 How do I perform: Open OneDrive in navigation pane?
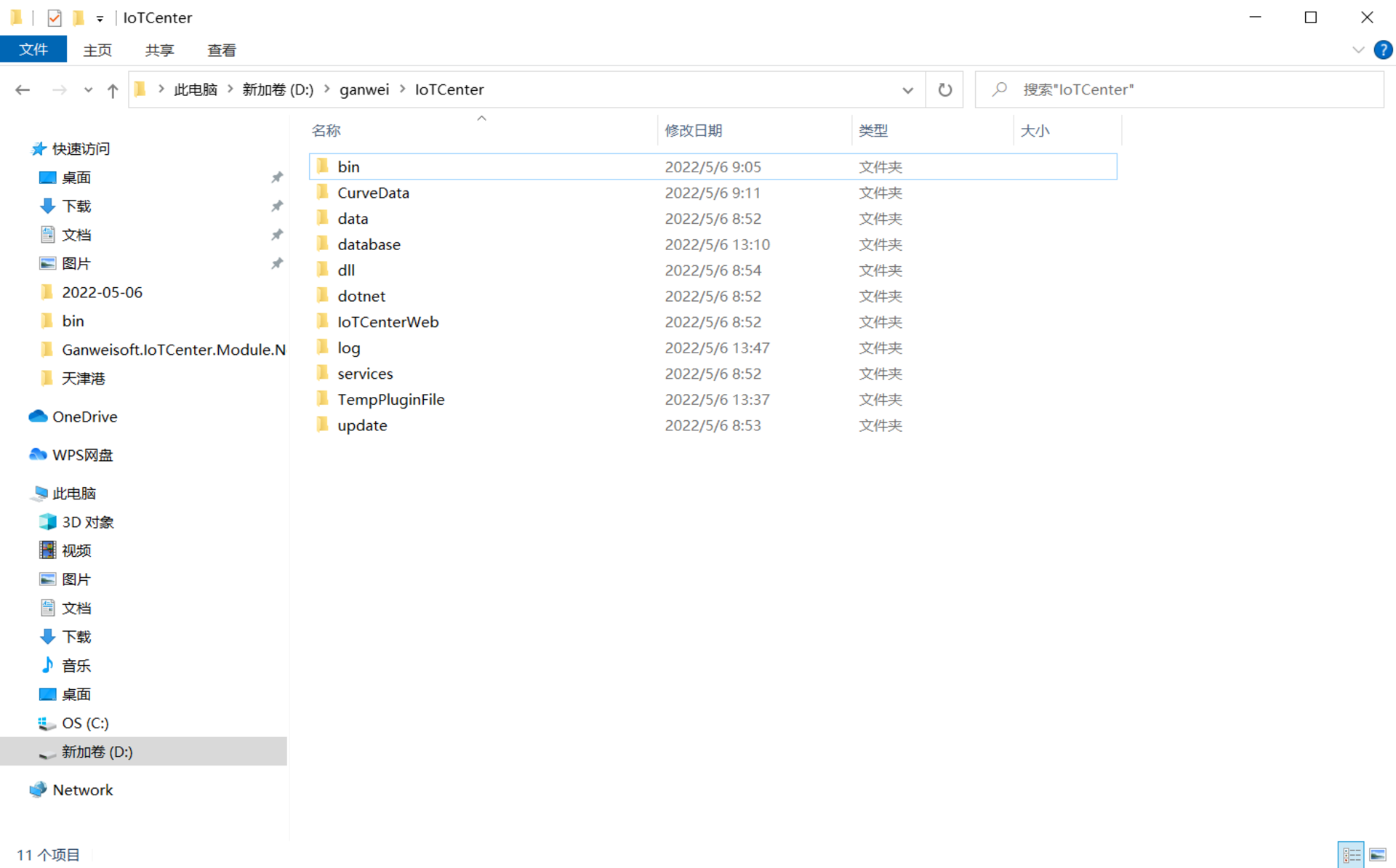click(84, 417)
